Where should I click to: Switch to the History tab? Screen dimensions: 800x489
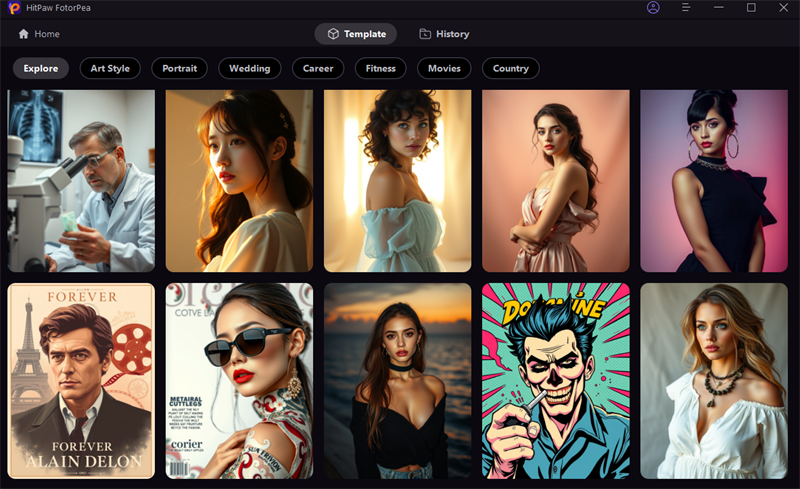click(x=444, y=34)
